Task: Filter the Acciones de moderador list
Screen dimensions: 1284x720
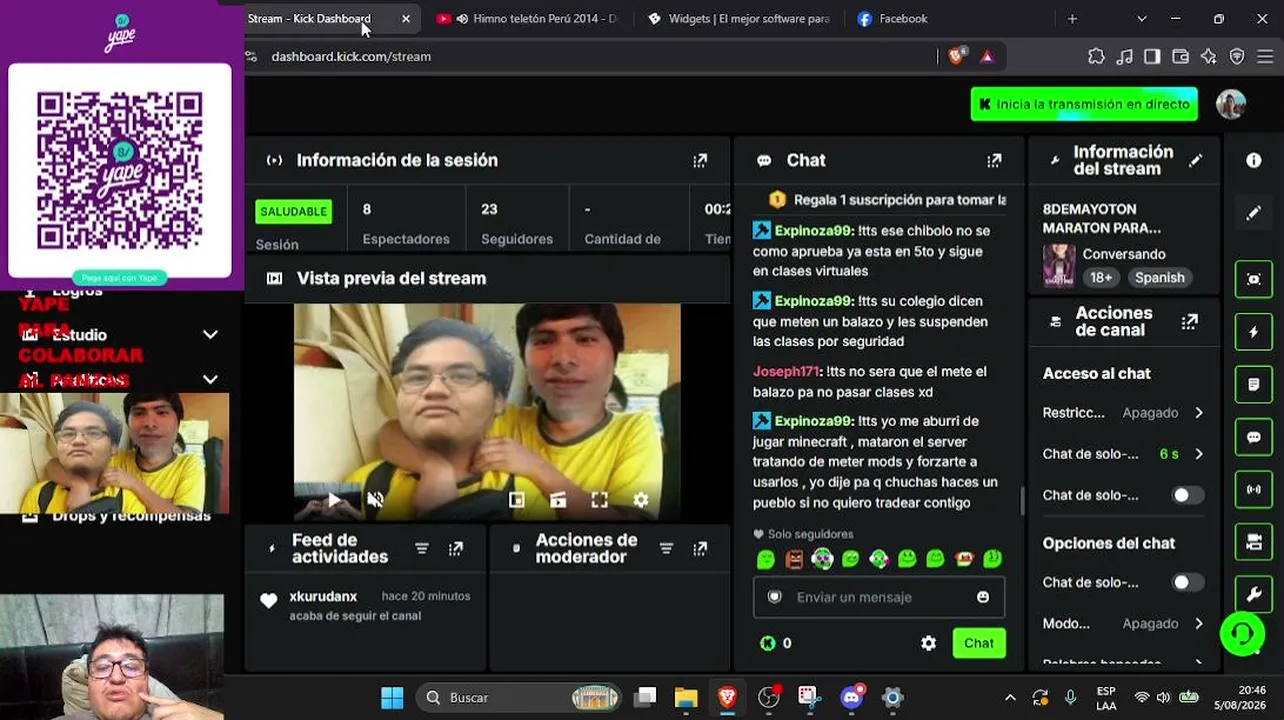Action: pos(666,548)
